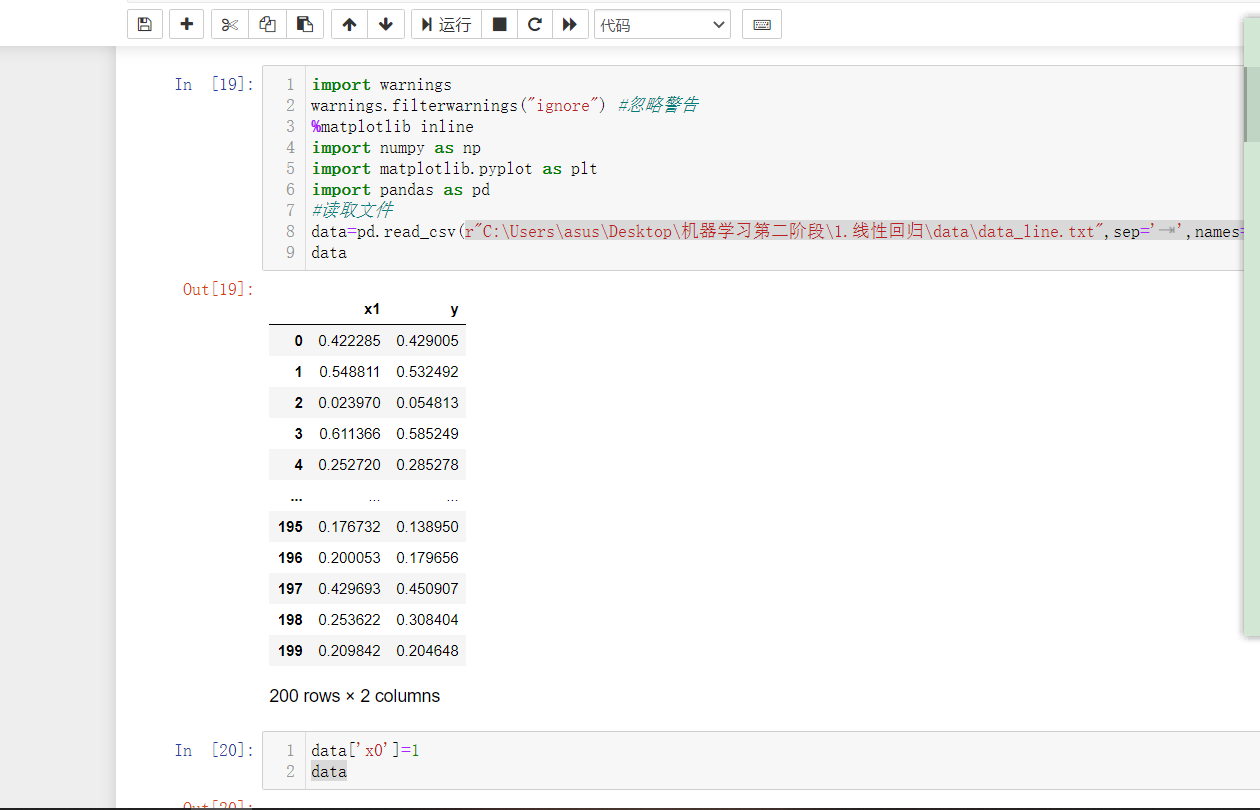The image size is (1260, 810).
Task: Select the value 0.252720 in row 4
Action: [349, 465]
